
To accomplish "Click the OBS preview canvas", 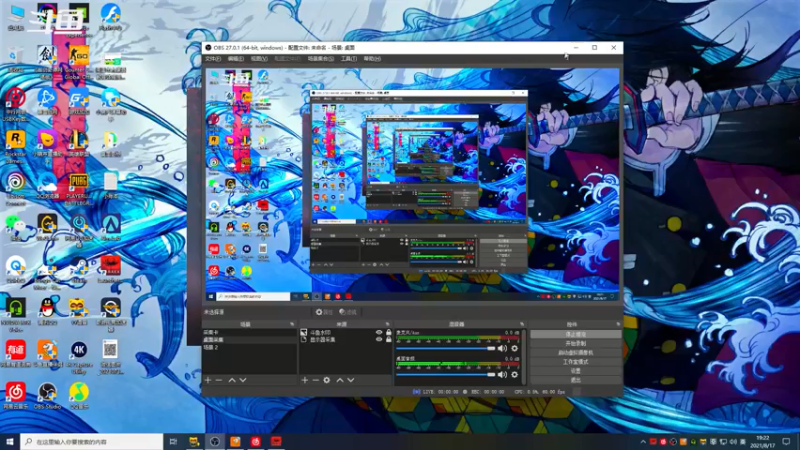I will point(412,185).
